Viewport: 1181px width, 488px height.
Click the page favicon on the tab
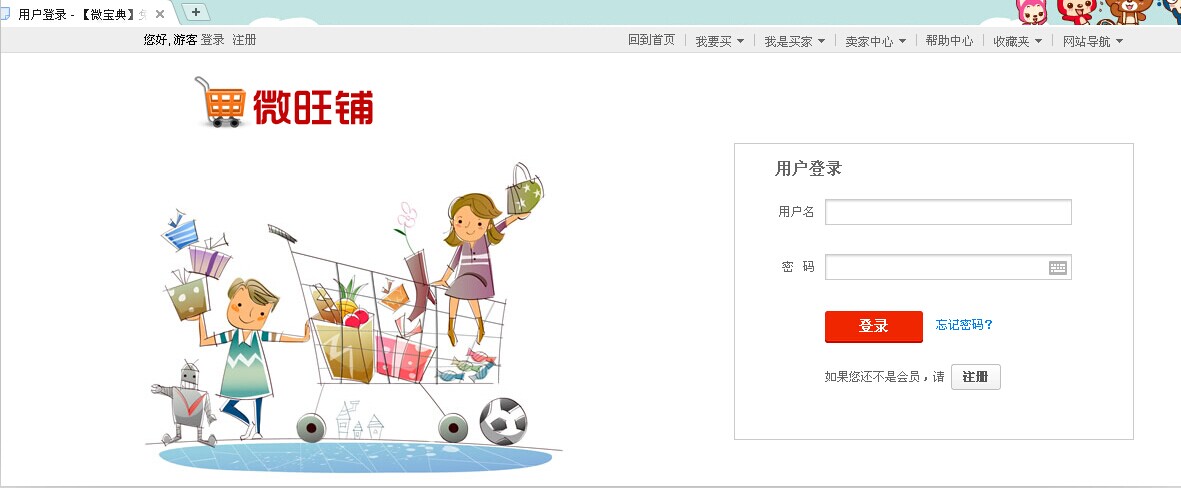(x=5, y=14)
